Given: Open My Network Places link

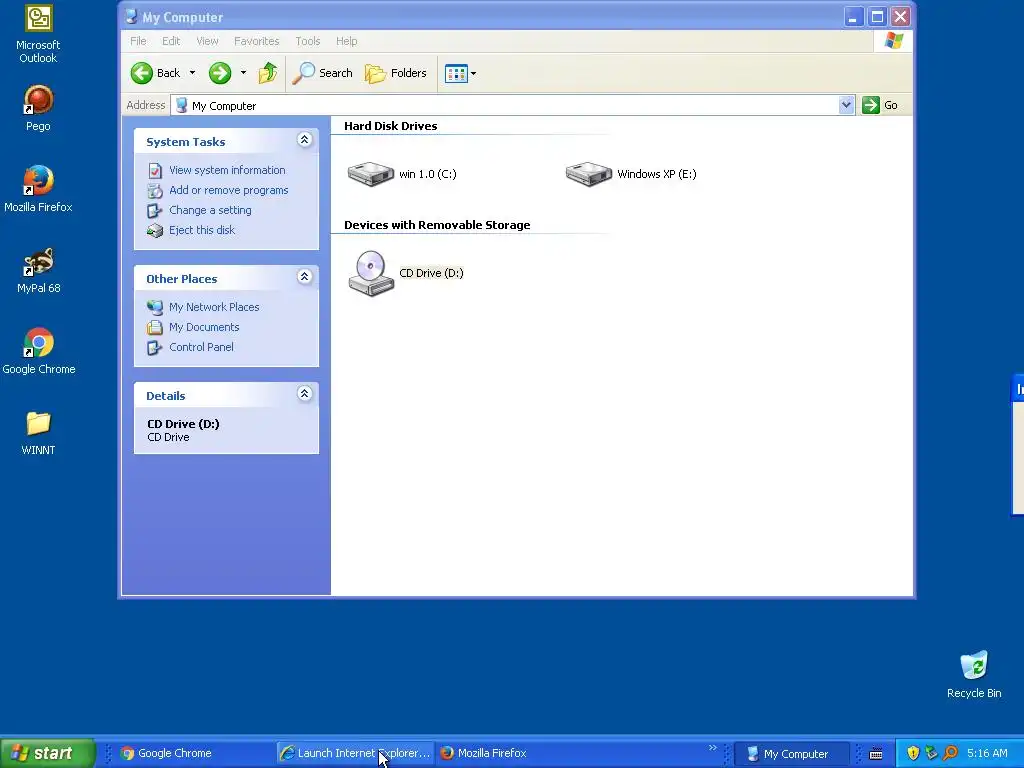Looking at the screenshot, I should 214,307.
